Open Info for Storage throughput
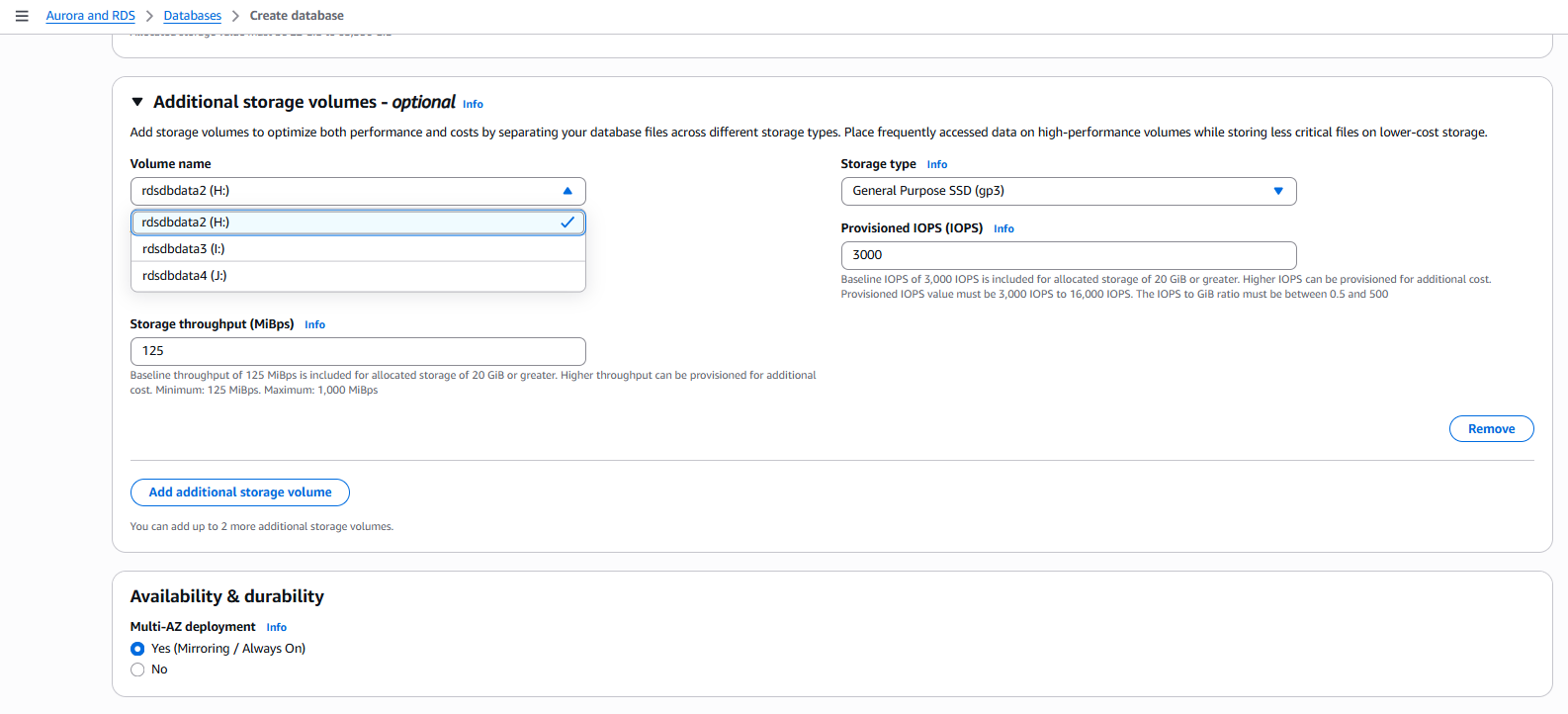Screen dimensions: 1568x714 (x=314, y=325)
